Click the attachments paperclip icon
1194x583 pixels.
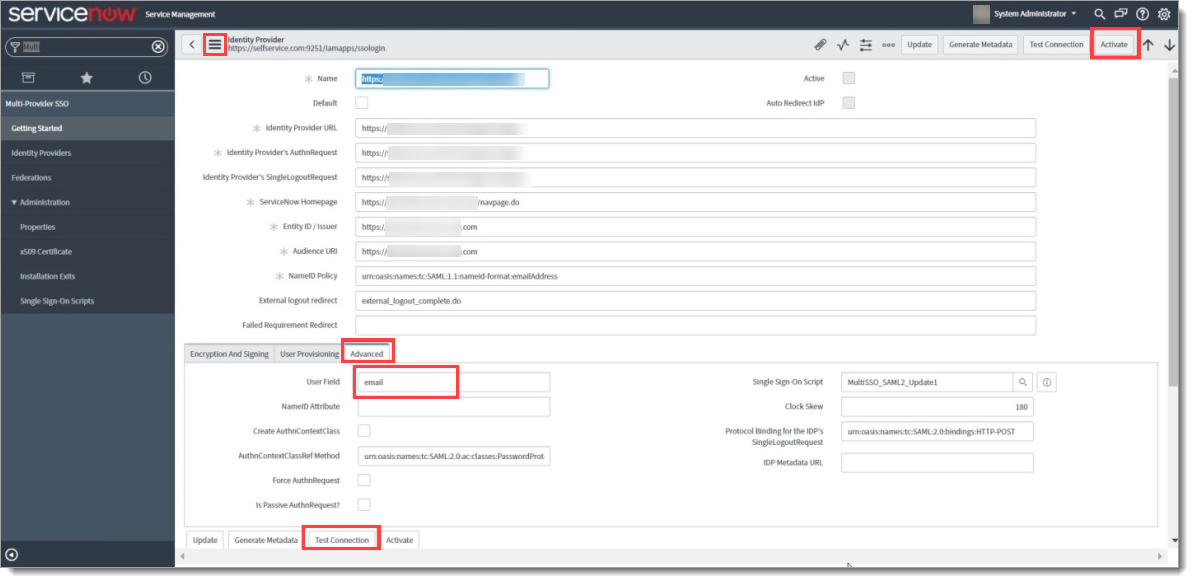click(x=820, y=45)
